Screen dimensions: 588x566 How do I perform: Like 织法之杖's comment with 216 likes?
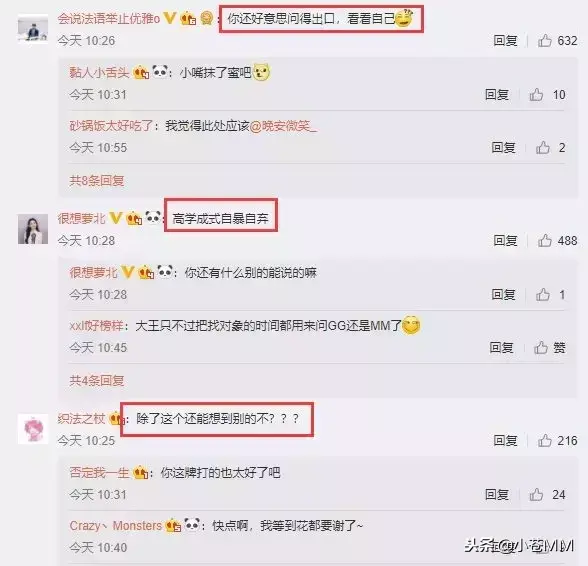[x=545, y=440]
